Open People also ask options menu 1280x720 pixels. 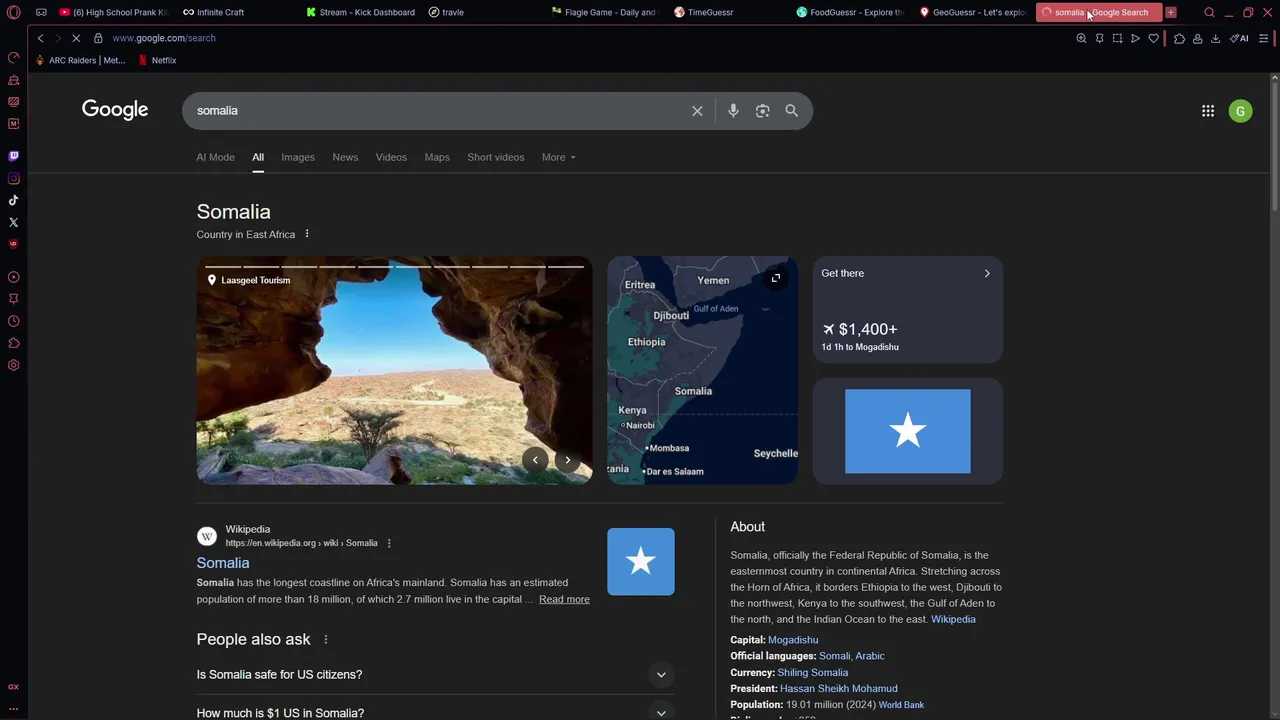tap(325, 639)
